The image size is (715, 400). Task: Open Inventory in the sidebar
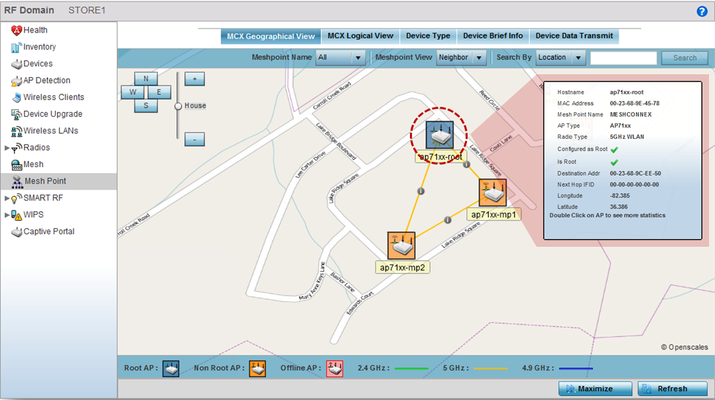(x=40, y=47)
